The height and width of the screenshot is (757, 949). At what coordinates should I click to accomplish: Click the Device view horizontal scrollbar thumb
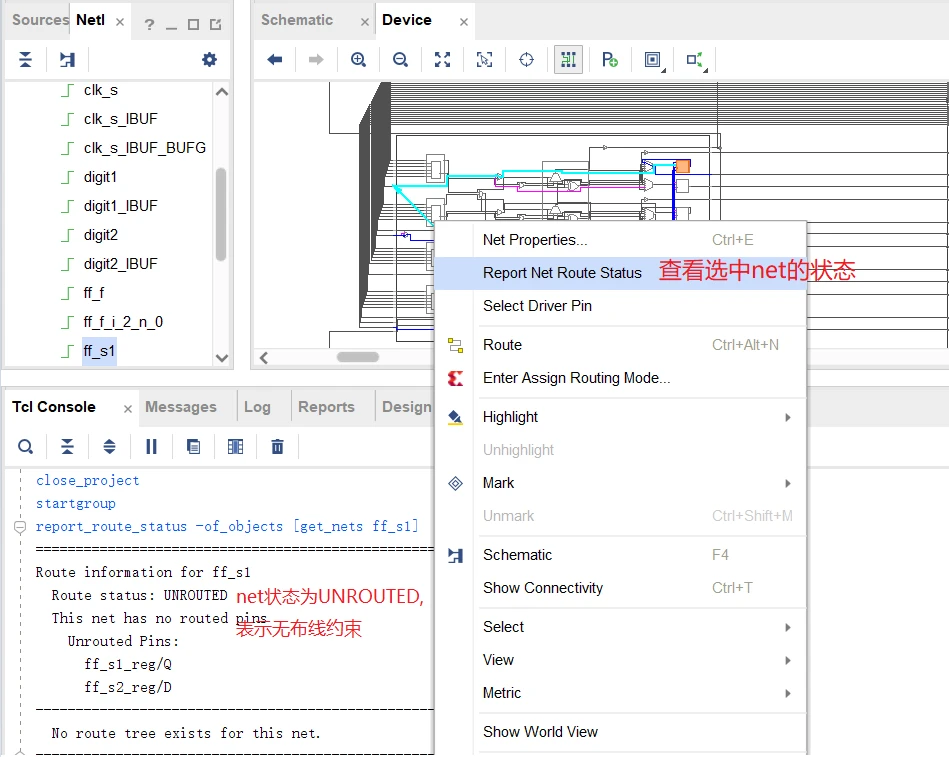point(358,357)
